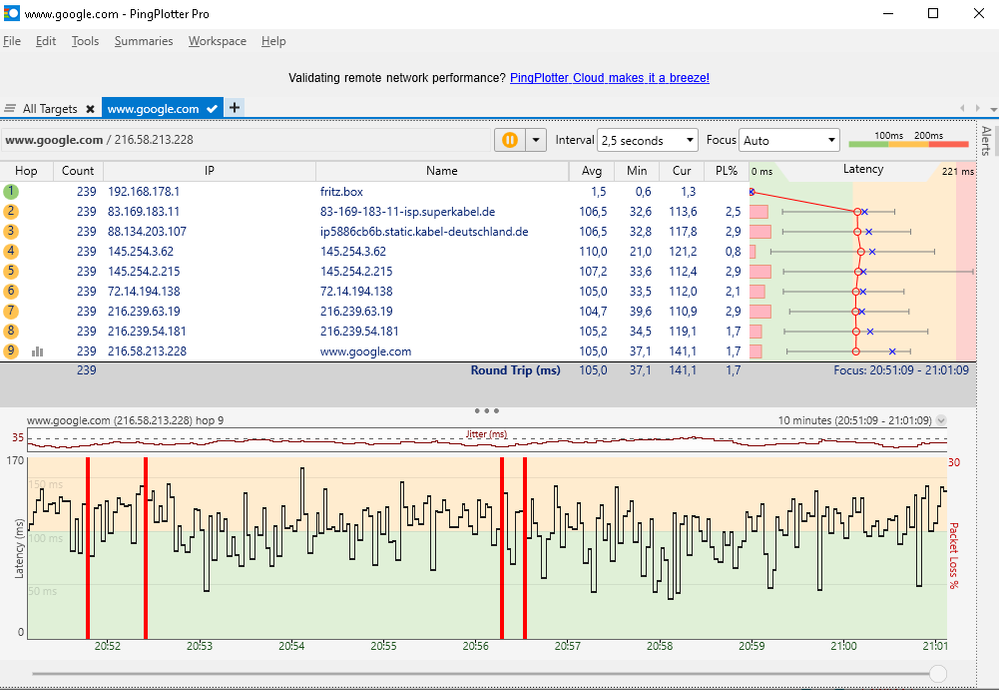Click the target address field www.google.com
This screenshot has width=999, height=690.
point(54,141)
